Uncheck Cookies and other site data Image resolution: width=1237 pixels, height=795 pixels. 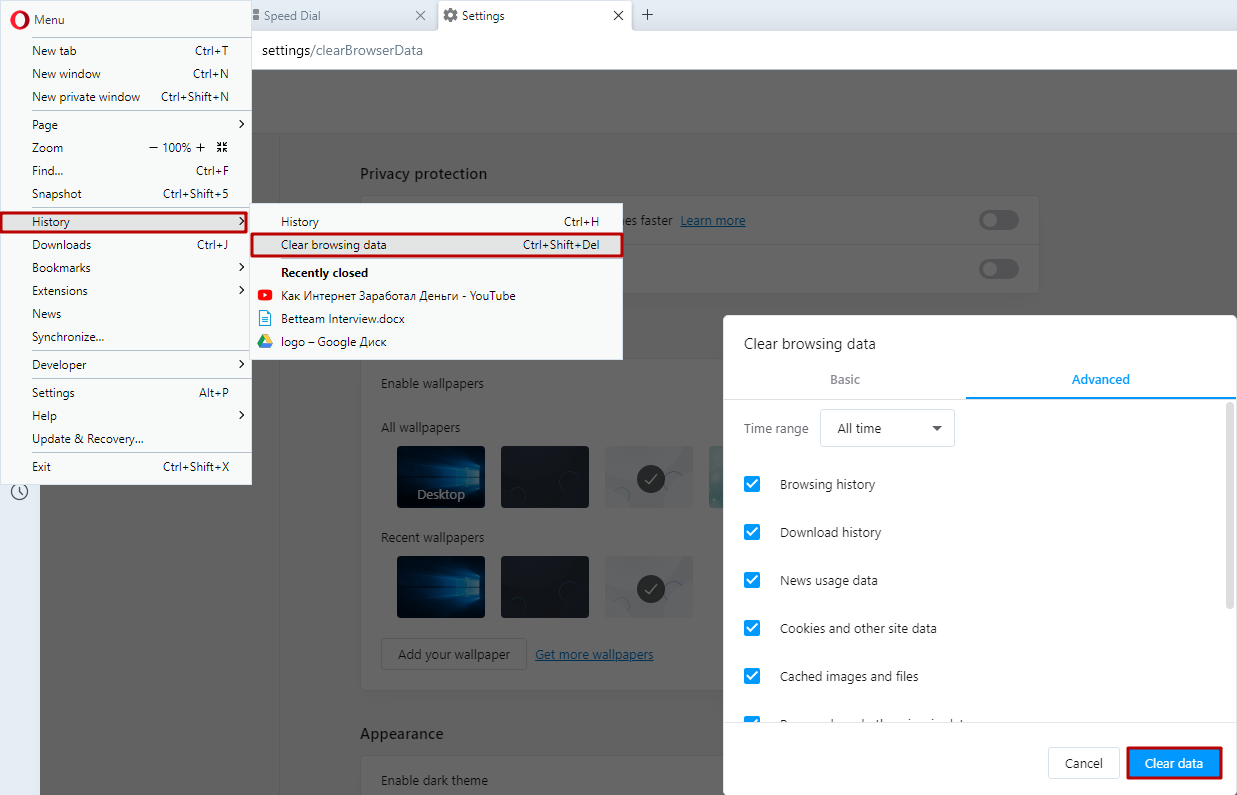click(752, 628)
